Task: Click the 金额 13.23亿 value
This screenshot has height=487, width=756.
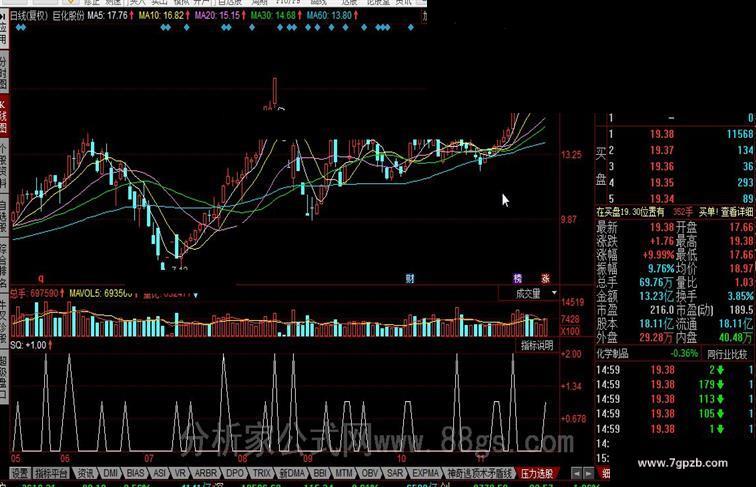Action: (x=657, y=296)
